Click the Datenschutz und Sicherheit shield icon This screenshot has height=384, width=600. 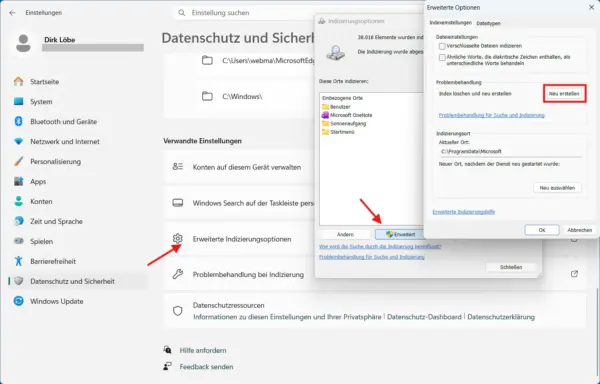tap(18, 281)
